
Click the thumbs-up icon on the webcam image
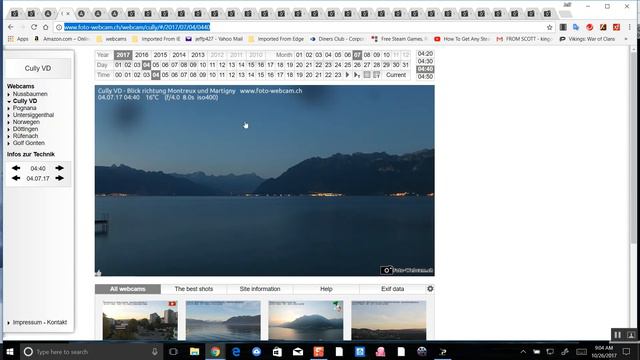click(x=98, y=272)
